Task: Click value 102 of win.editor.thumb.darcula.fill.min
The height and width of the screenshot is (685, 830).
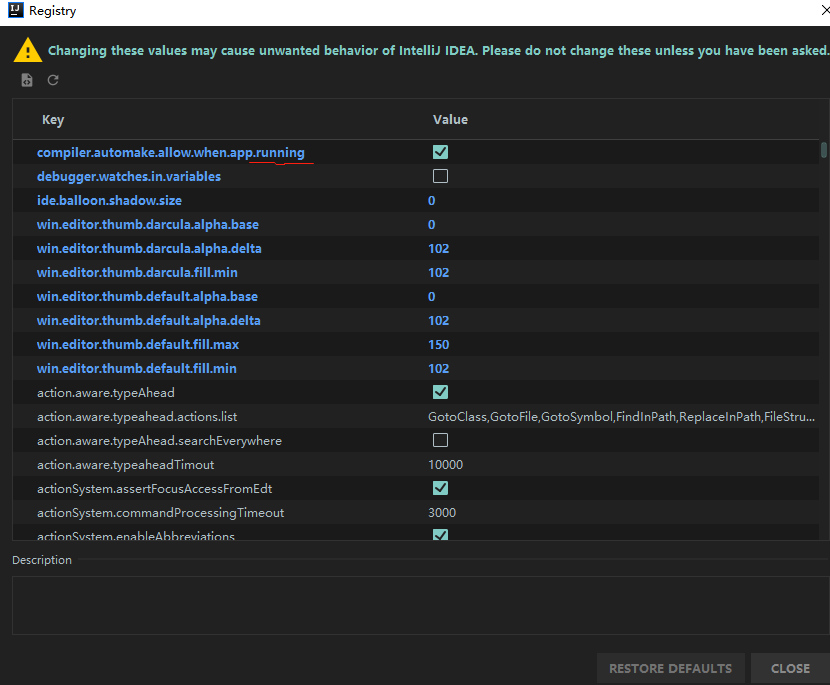Action: (x=438, y=273)
